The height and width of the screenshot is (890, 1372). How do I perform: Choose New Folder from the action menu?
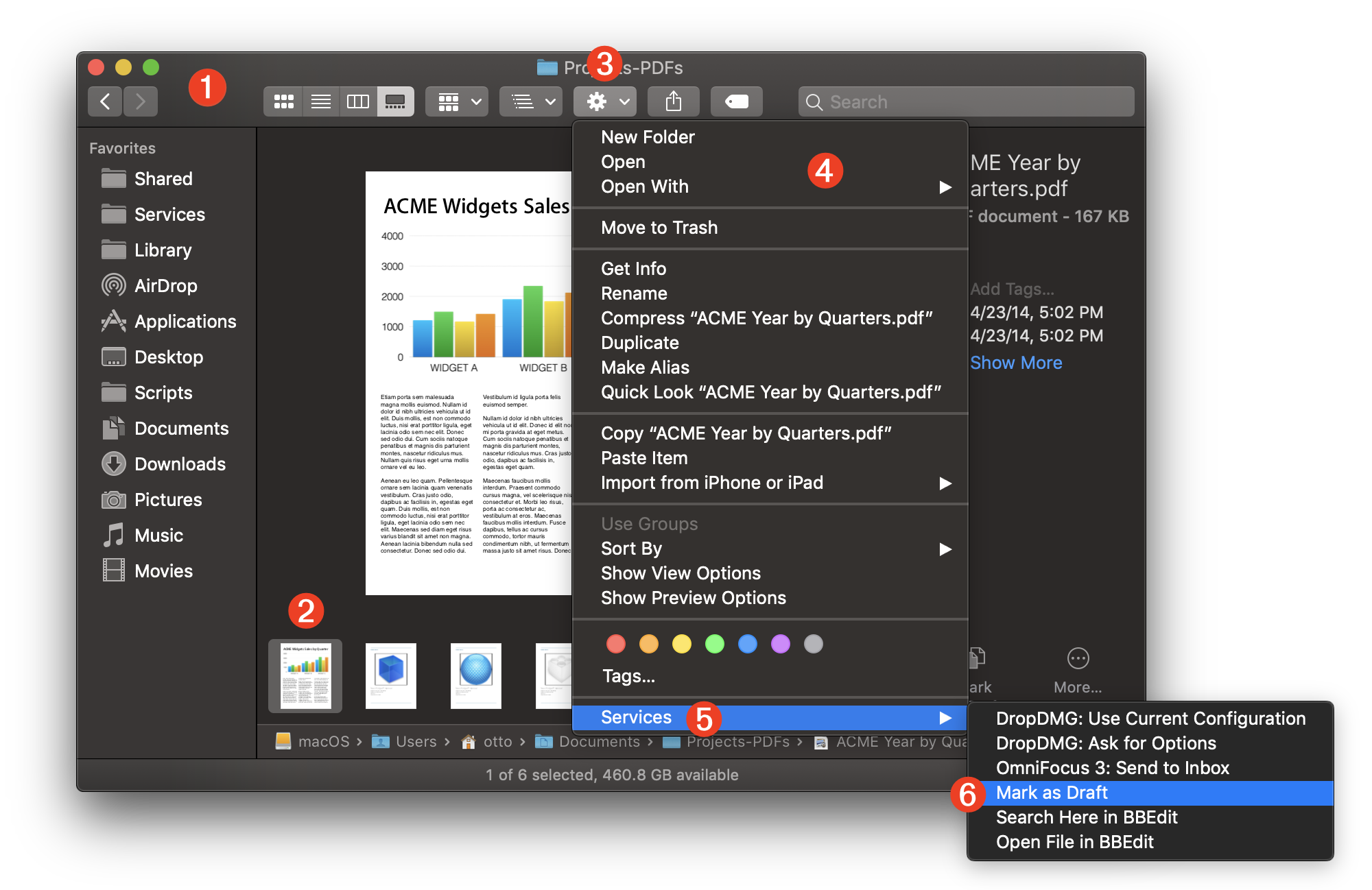pyautogui.click(x=770, y=137)
